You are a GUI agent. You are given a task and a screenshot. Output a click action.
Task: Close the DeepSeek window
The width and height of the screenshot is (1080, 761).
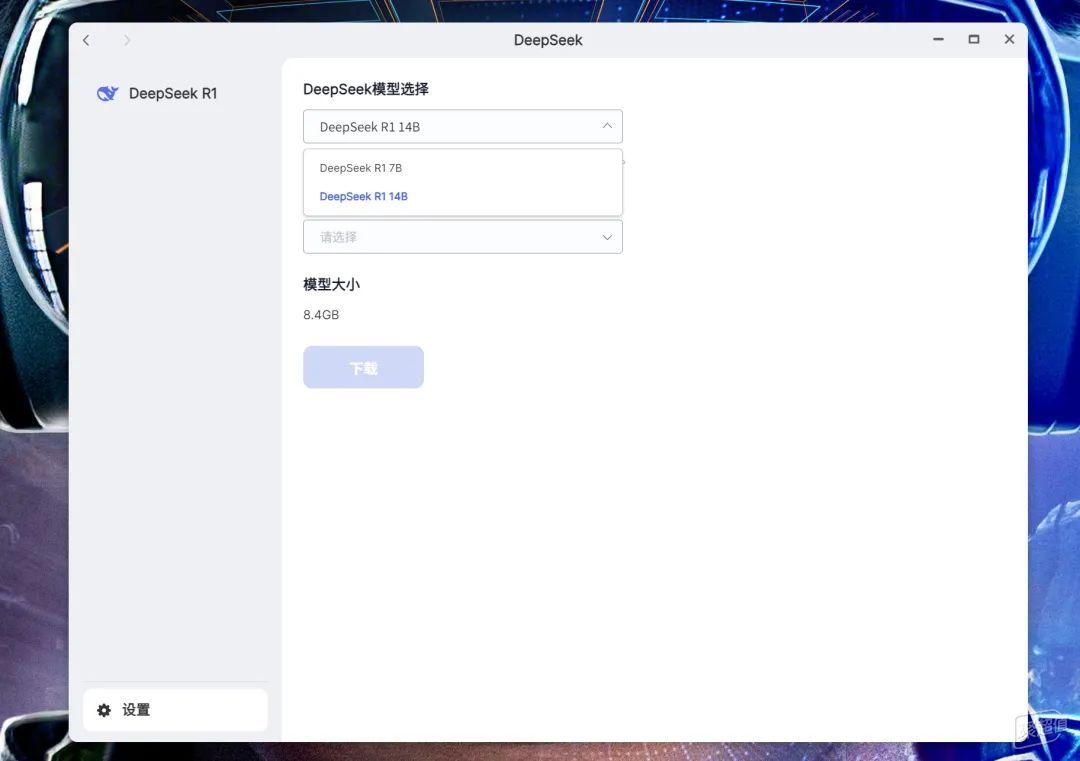pyautogui.click(x=1009, y=39)
